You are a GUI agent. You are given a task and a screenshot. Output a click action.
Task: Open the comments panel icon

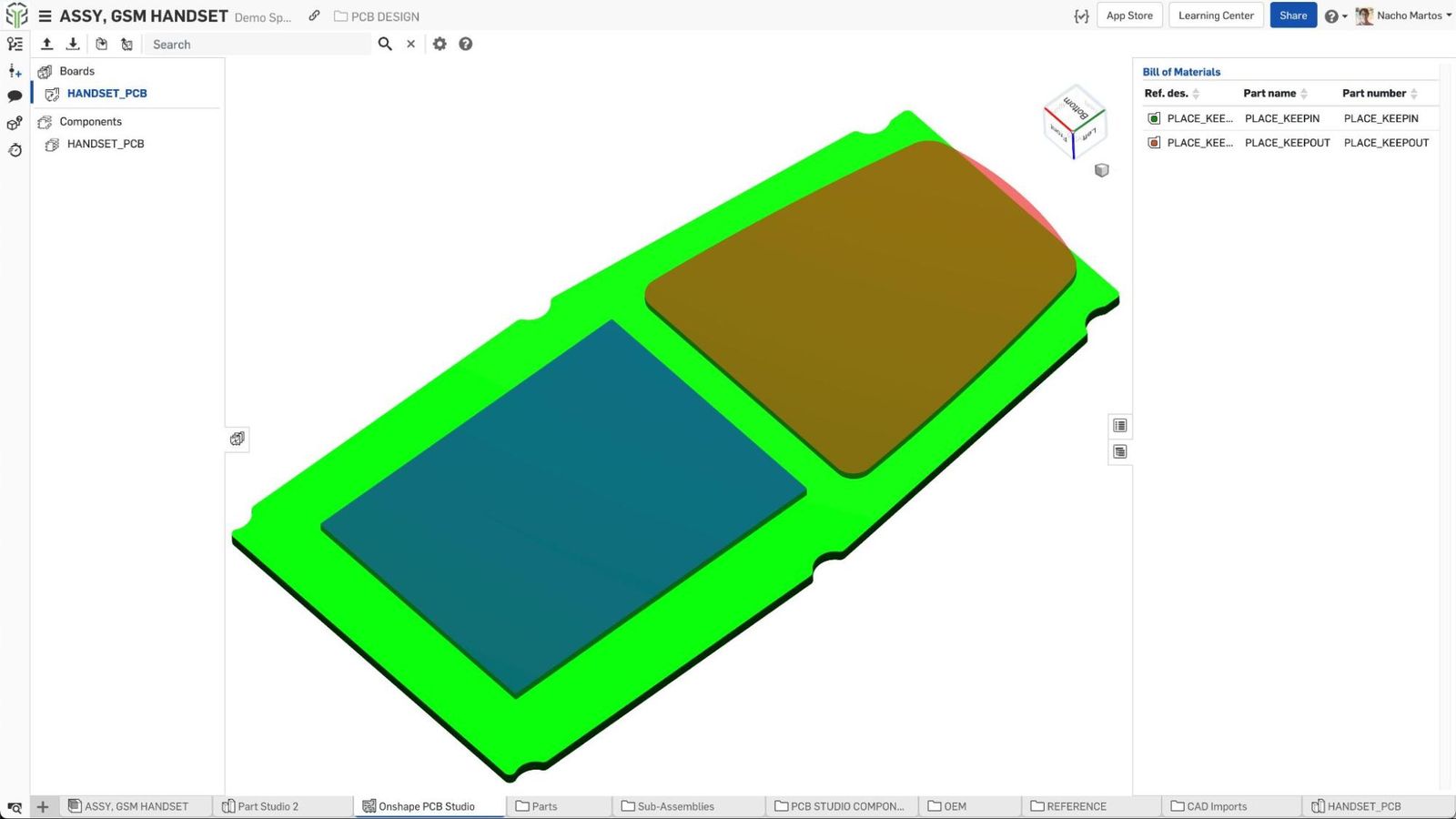click(15, 96)
